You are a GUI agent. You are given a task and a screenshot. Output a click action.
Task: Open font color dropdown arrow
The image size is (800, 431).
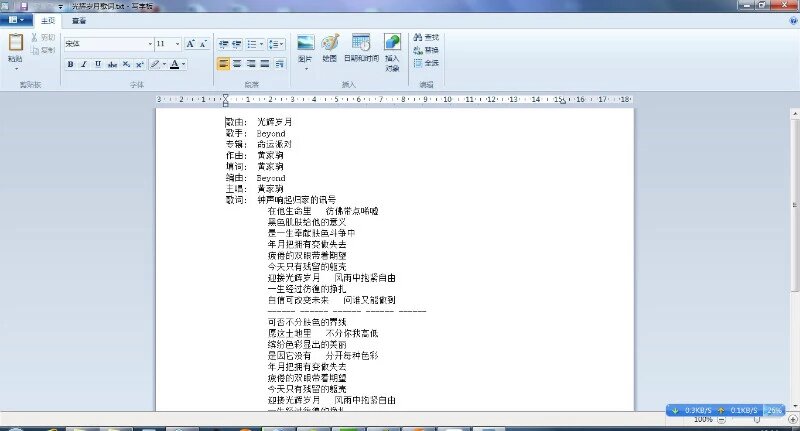(x=184, y=64)
